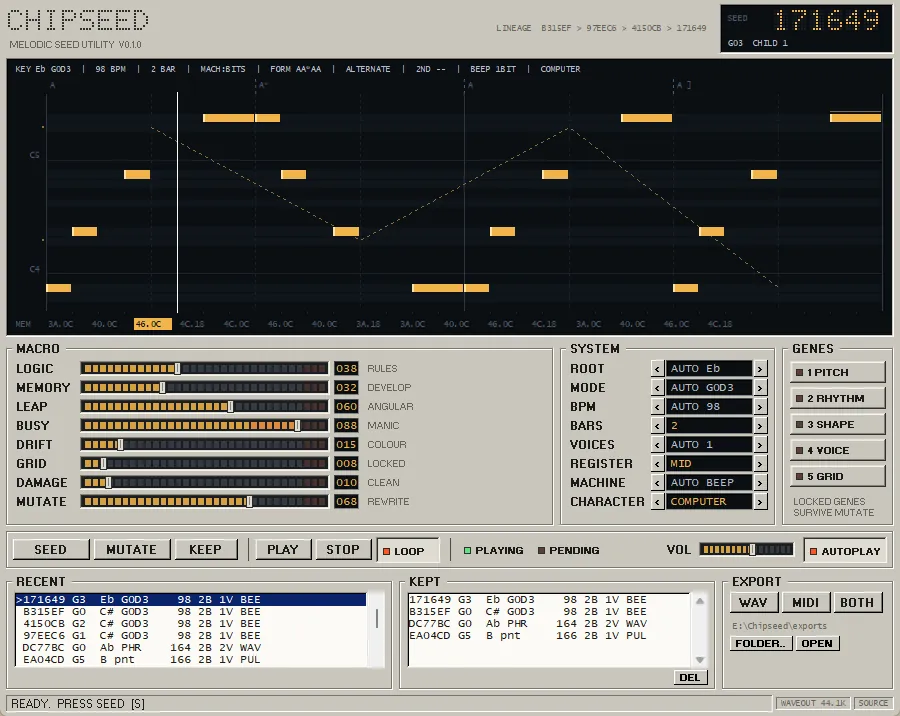Lock the 5 GRID gene
Screen dimensions: 900x716
tap(837, 476)
